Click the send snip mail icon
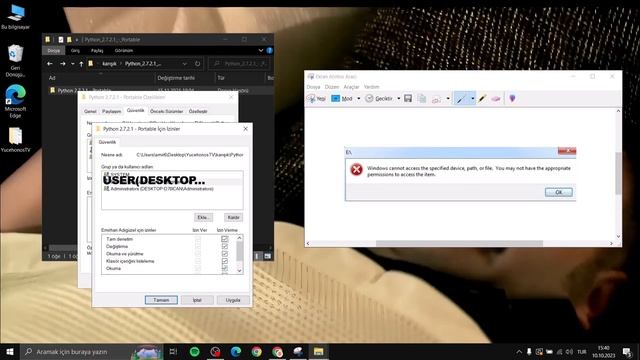640x360 pixels. [437, 98]
